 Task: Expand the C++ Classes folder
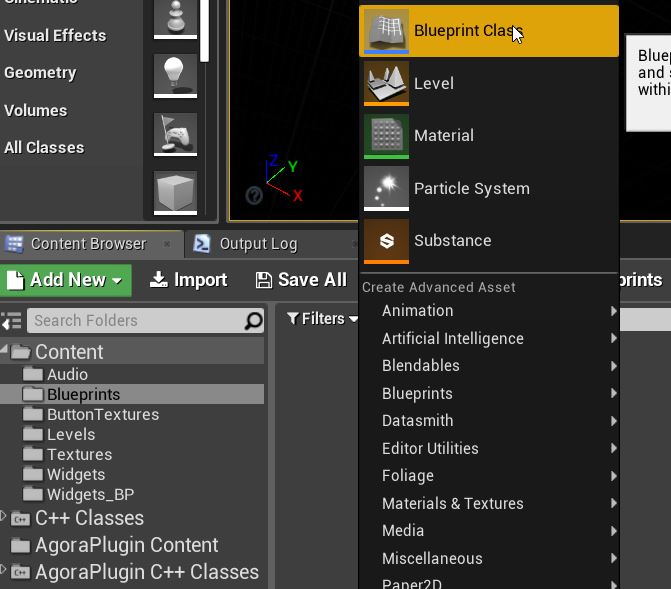3,515
